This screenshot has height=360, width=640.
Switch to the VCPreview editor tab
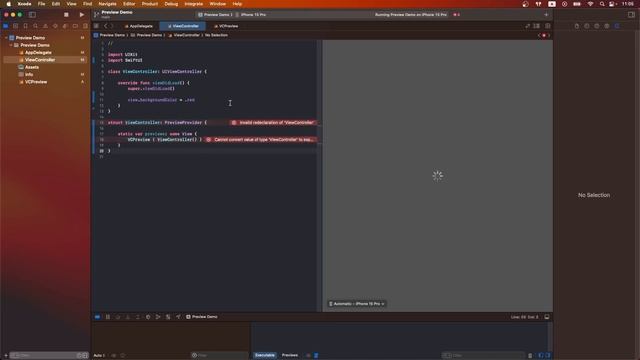click(x=226, y=26)
